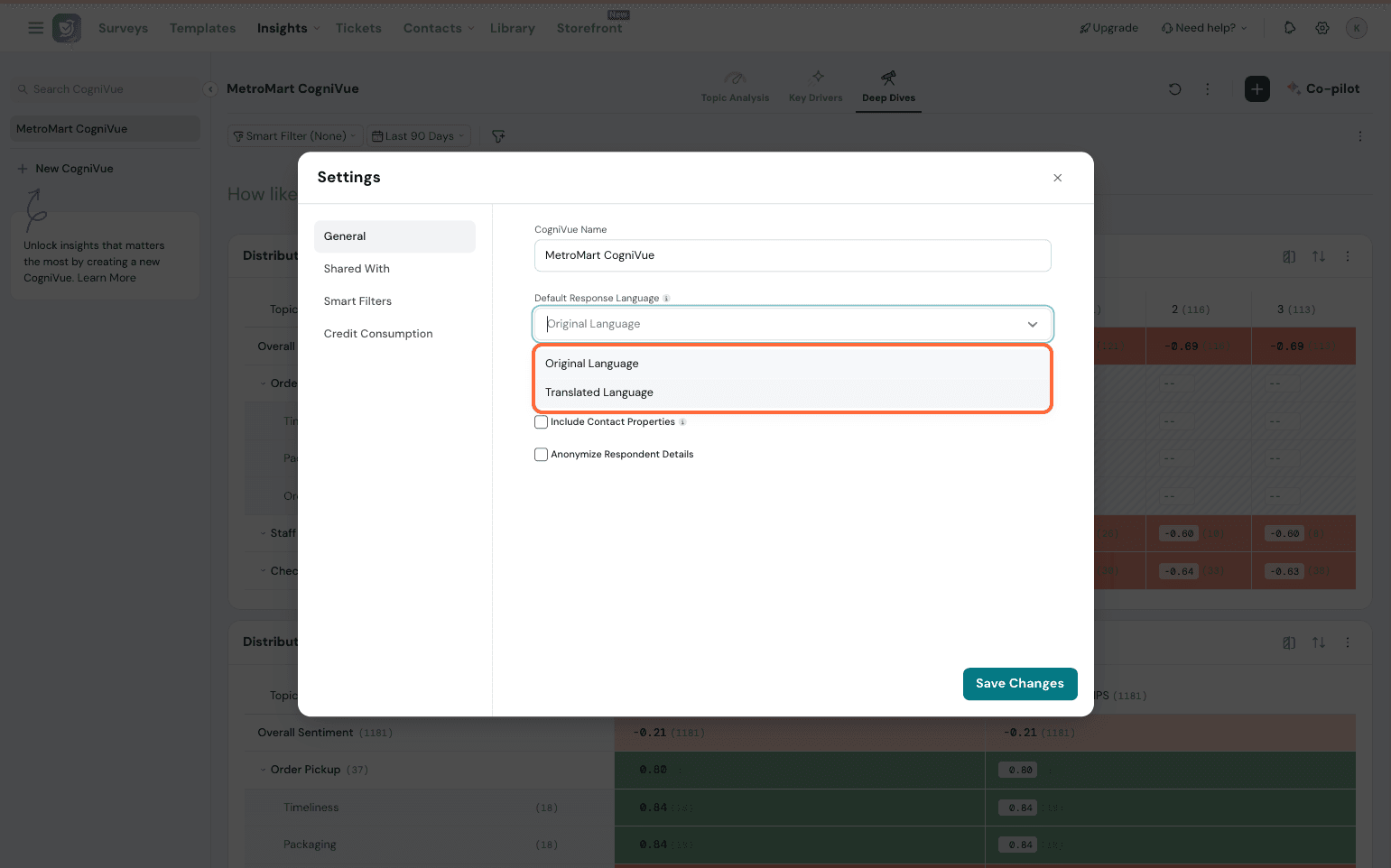Choose Original Language from the list
1391x868 pixels.
click(592, 364)
